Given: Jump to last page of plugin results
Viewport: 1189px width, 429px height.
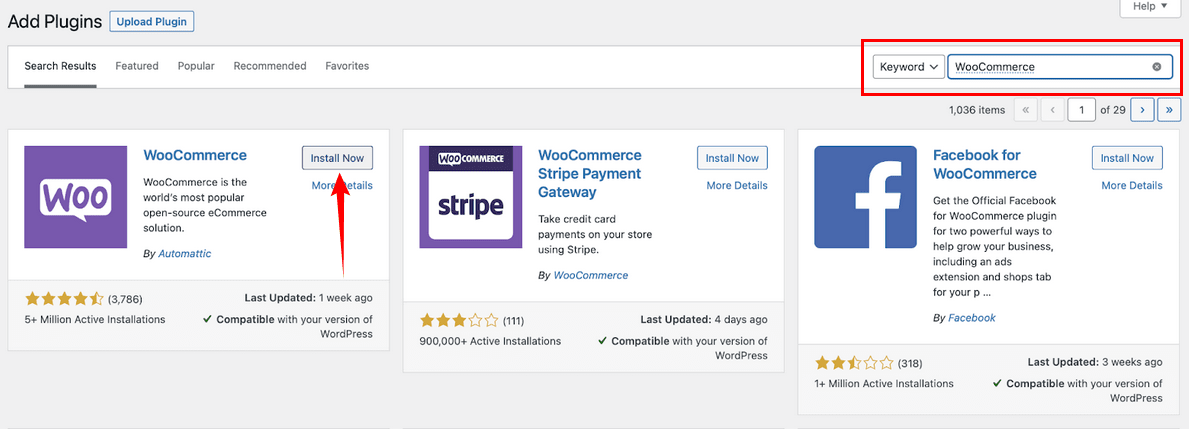Looking at the screenshot, I should [x=1170, y=109].
